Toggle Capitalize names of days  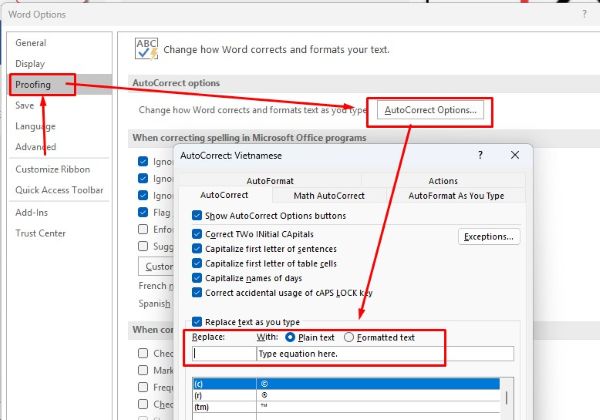coord(197,278)
